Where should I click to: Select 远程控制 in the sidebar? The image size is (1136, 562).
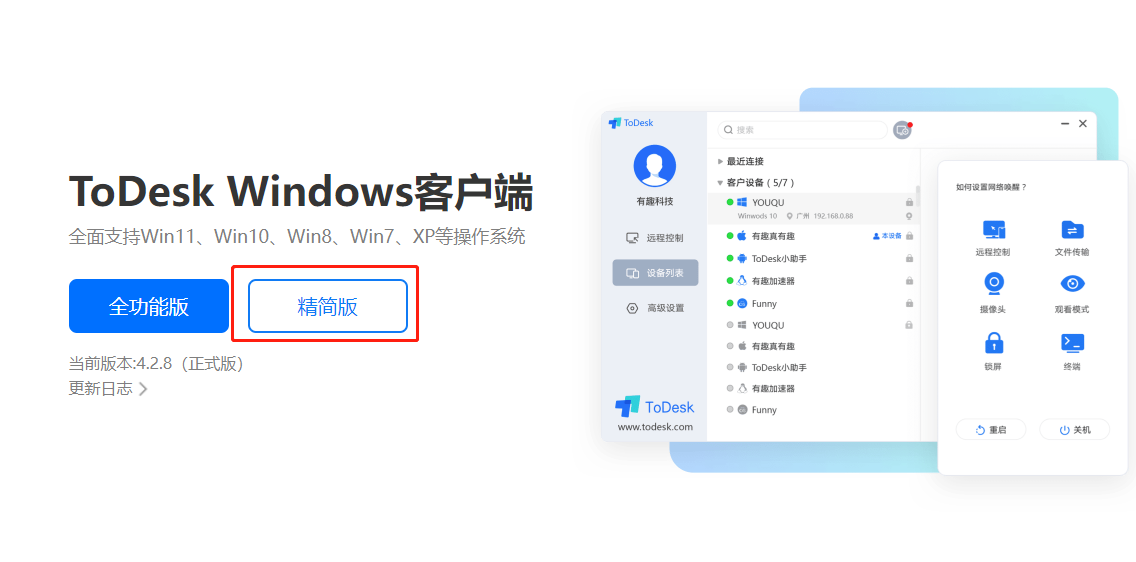point(655,238)
